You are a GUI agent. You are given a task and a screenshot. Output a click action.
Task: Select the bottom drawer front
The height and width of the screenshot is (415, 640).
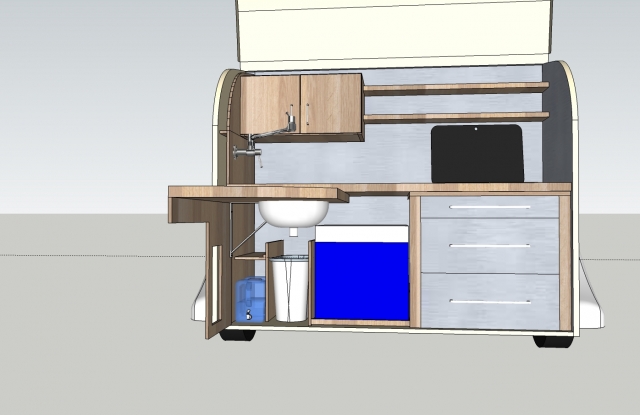click(x=490, y=301)
